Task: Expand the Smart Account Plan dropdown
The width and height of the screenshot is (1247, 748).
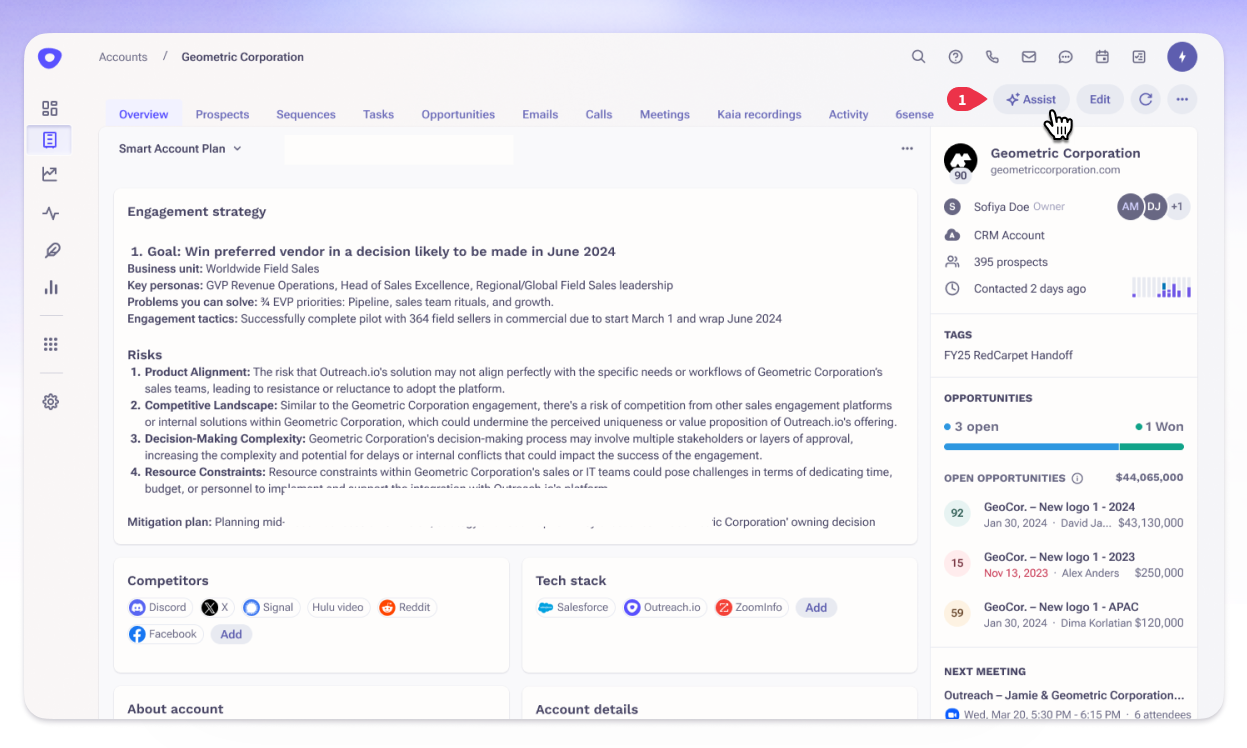Action: point(180,148)
